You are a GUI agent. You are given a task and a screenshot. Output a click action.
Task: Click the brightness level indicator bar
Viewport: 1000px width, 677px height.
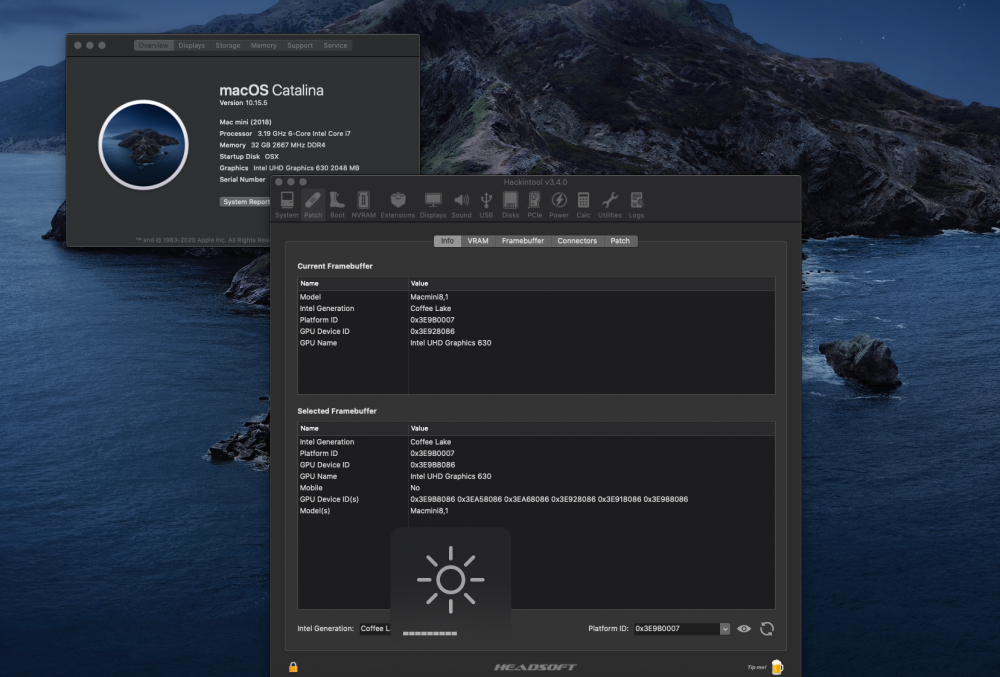click(x=430, y=634)
